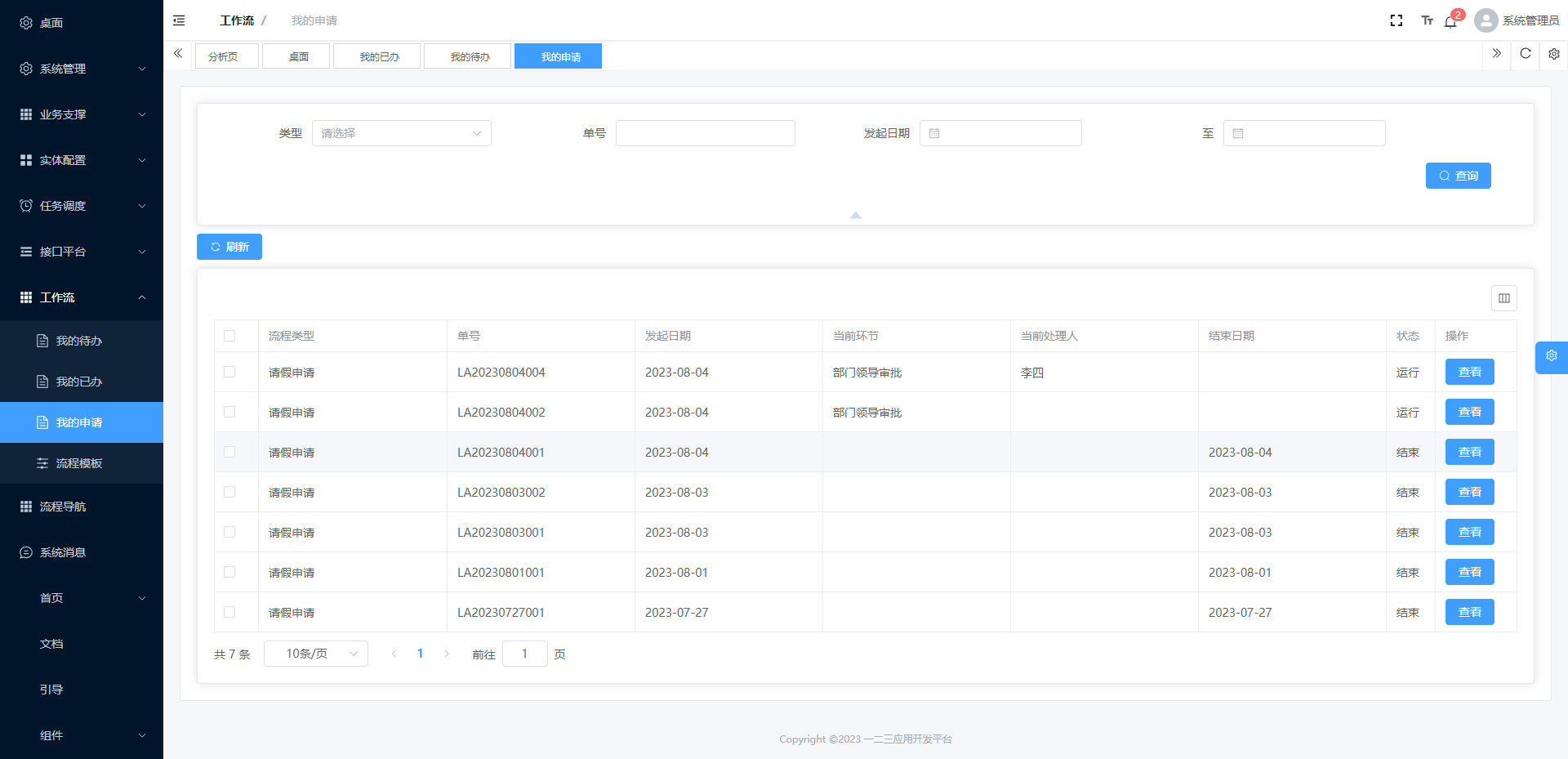The width and height of the screenshot is (1568, 759).
Task: Open 流程导航 in sidebar
Action: point(82,507)
